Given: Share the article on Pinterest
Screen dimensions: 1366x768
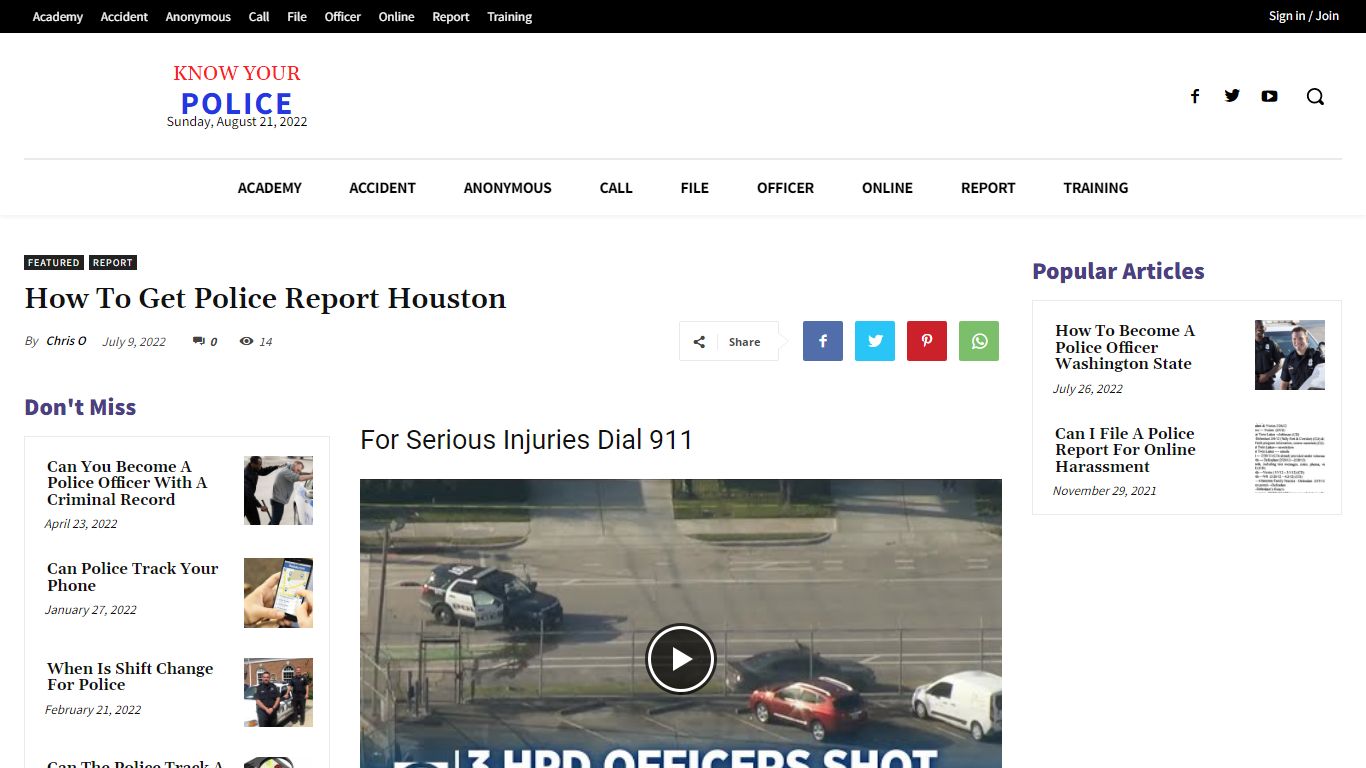Looking at the screenshot, I should pyautogui.click(x=927, y=341).
